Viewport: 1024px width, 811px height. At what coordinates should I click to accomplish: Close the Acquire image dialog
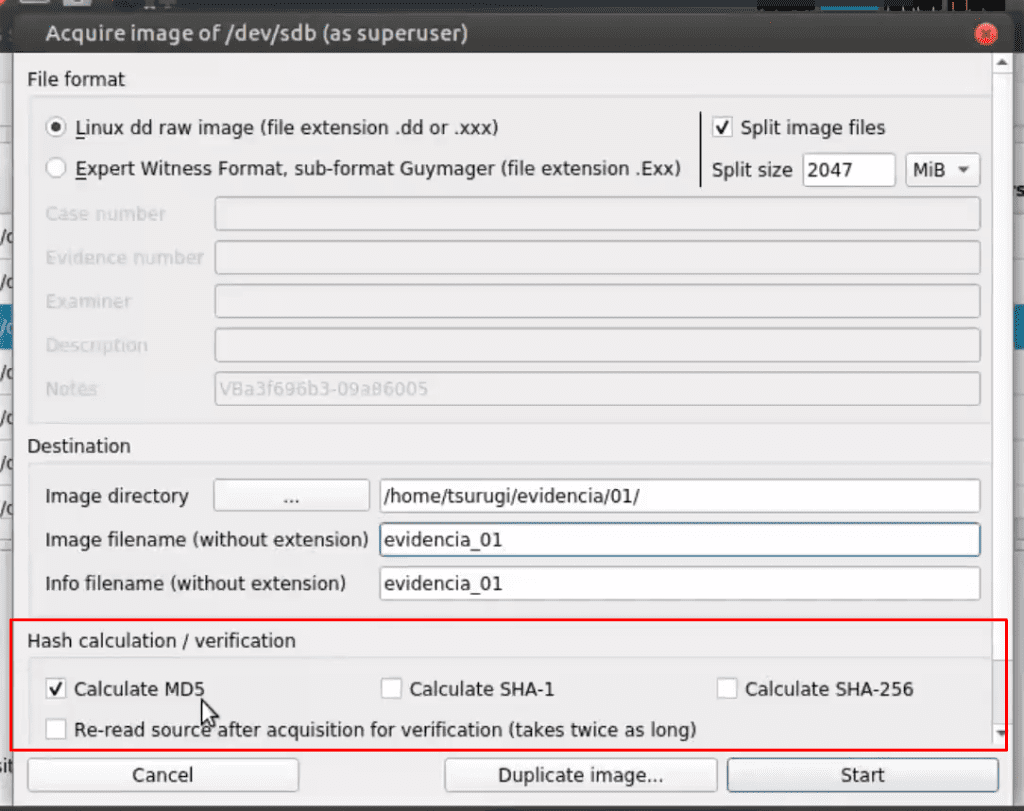pyautogui.click(x=985, y=33)
